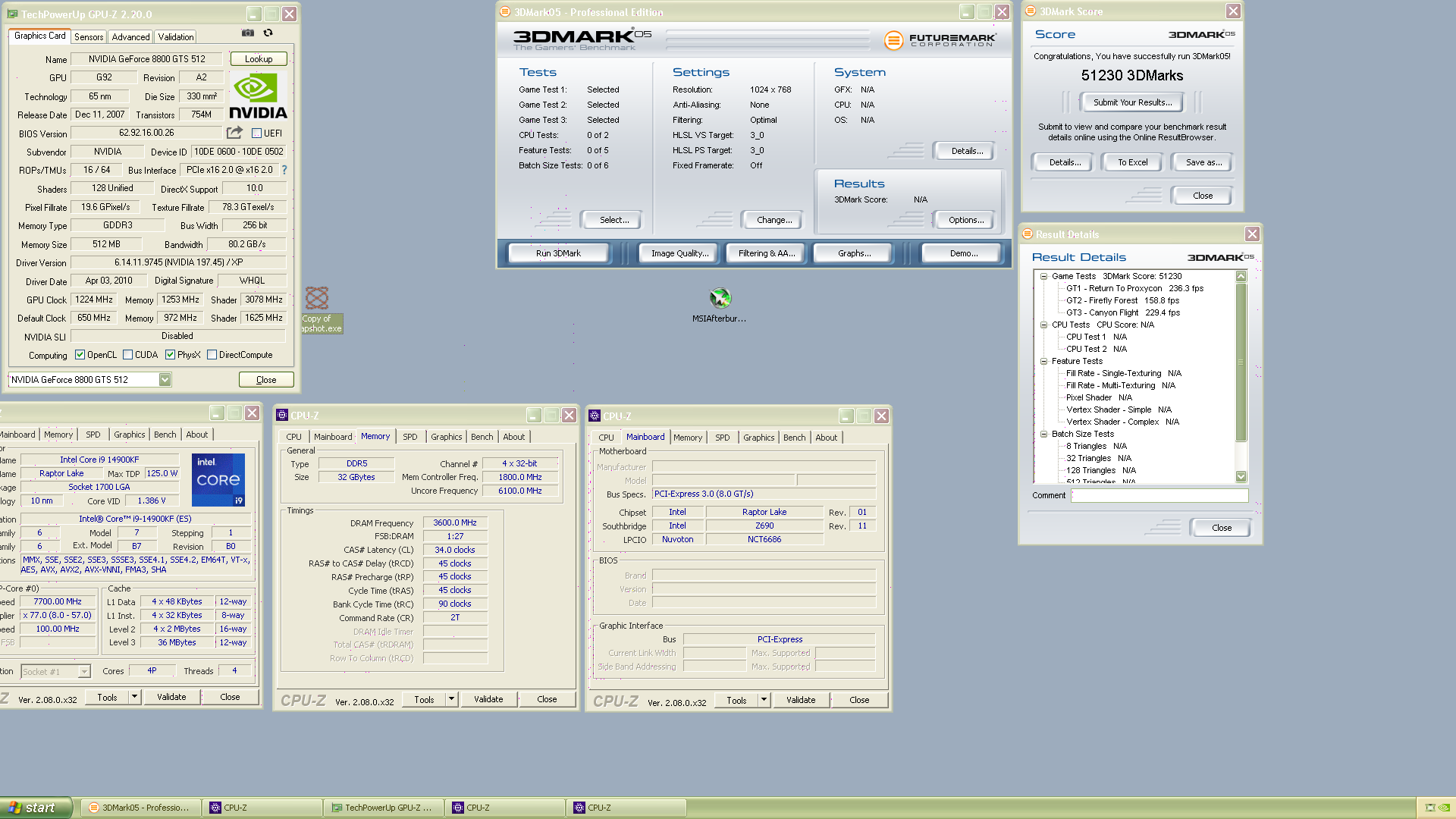Click Submit Your Results button
1456x819 pixels.
click(1132, 102)
